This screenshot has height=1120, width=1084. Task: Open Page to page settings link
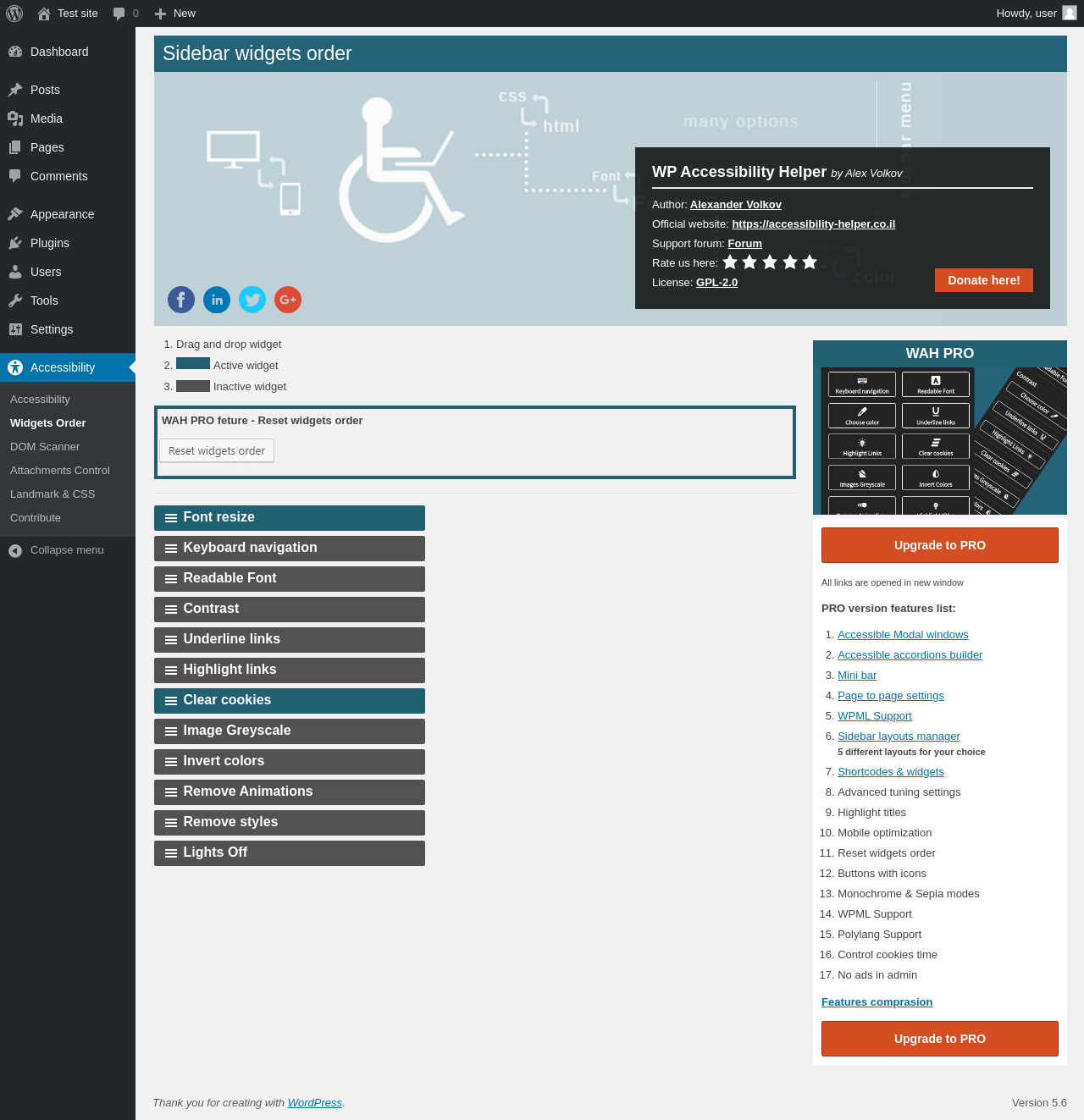coord(891,696)
